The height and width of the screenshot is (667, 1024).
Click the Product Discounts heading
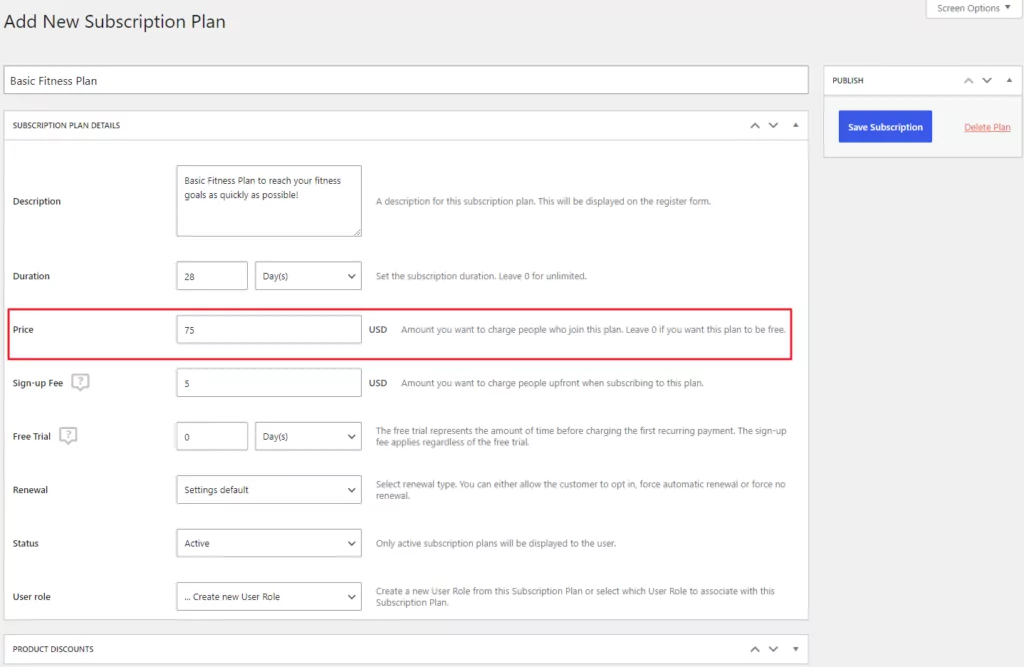pos(53,649)
